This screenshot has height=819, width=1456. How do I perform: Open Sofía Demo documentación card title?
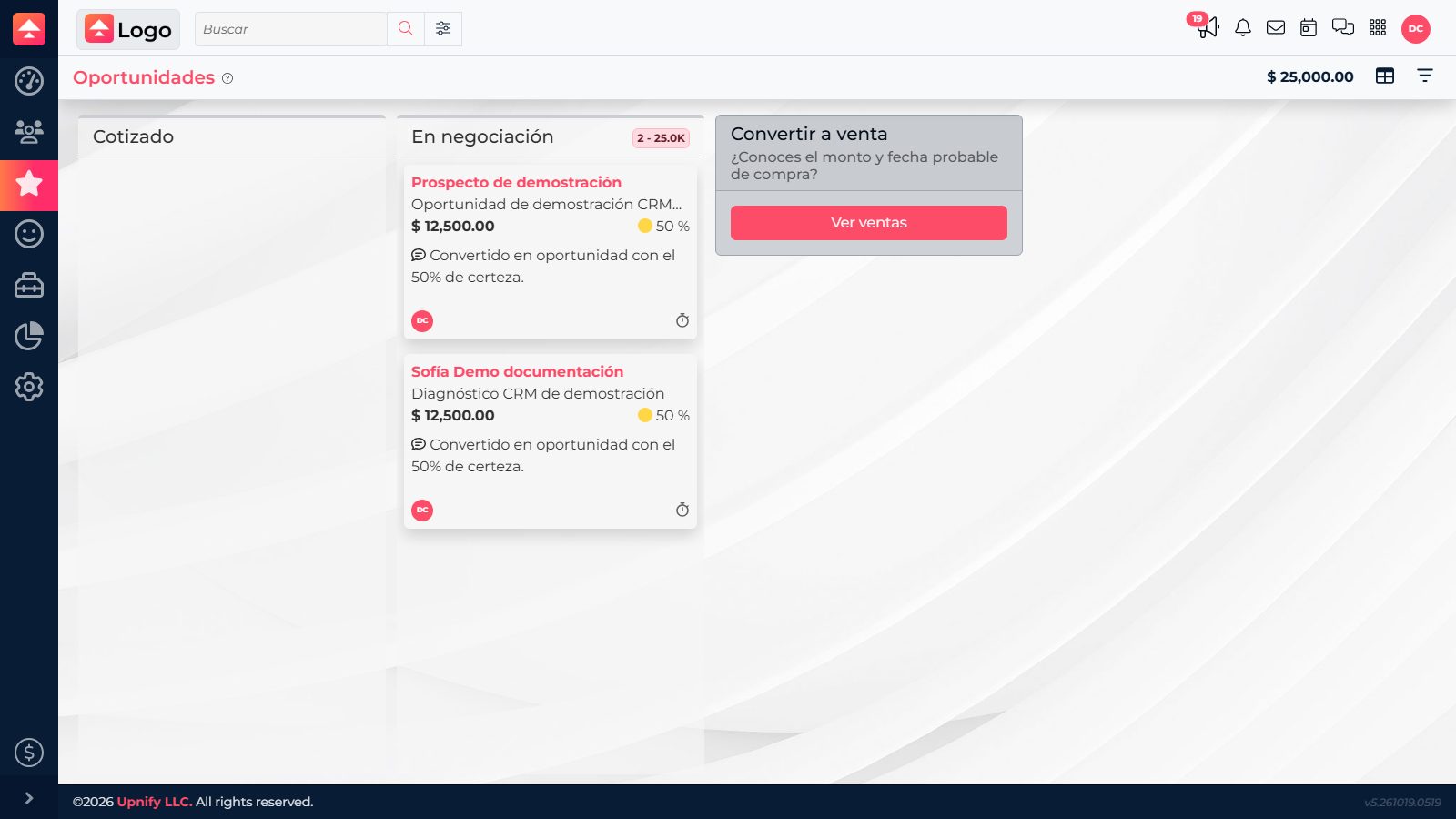[517, 371]
